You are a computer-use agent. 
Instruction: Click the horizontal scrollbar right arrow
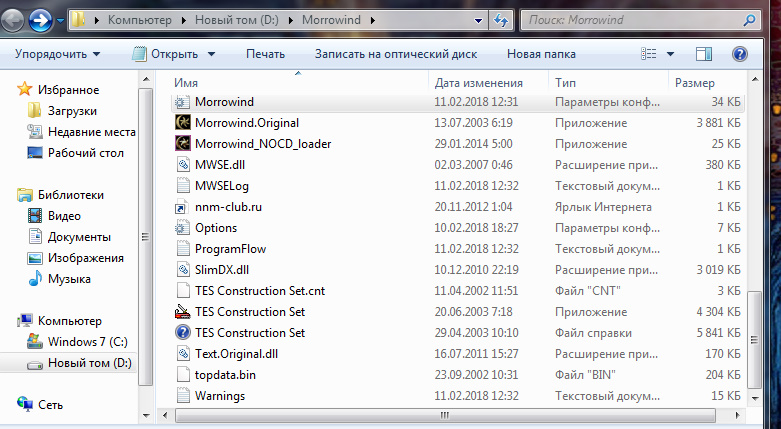click(x=738, y=415)
